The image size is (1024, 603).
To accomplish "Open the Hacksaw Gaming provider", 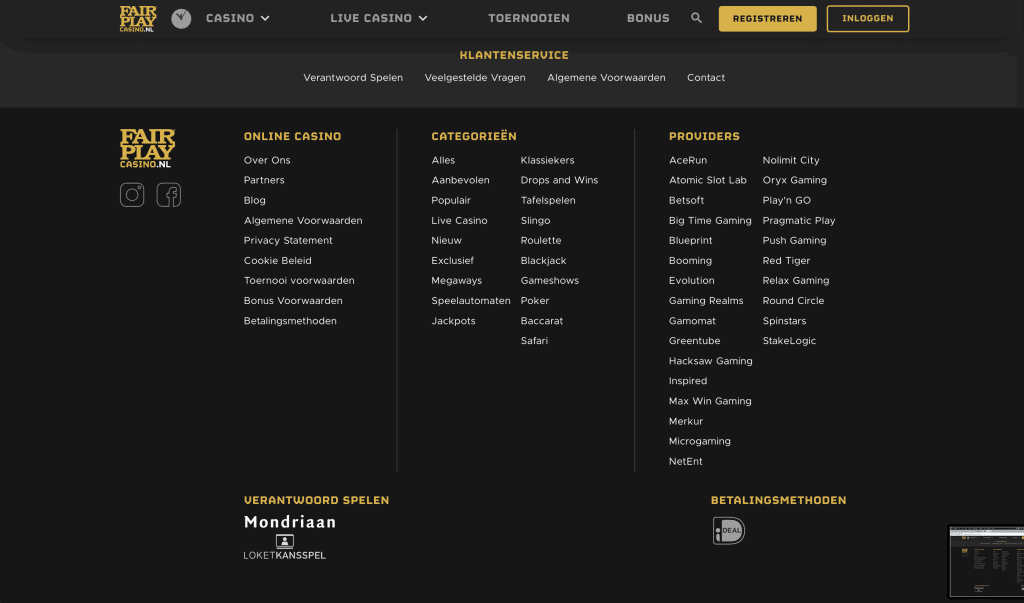I will point(711,361).
